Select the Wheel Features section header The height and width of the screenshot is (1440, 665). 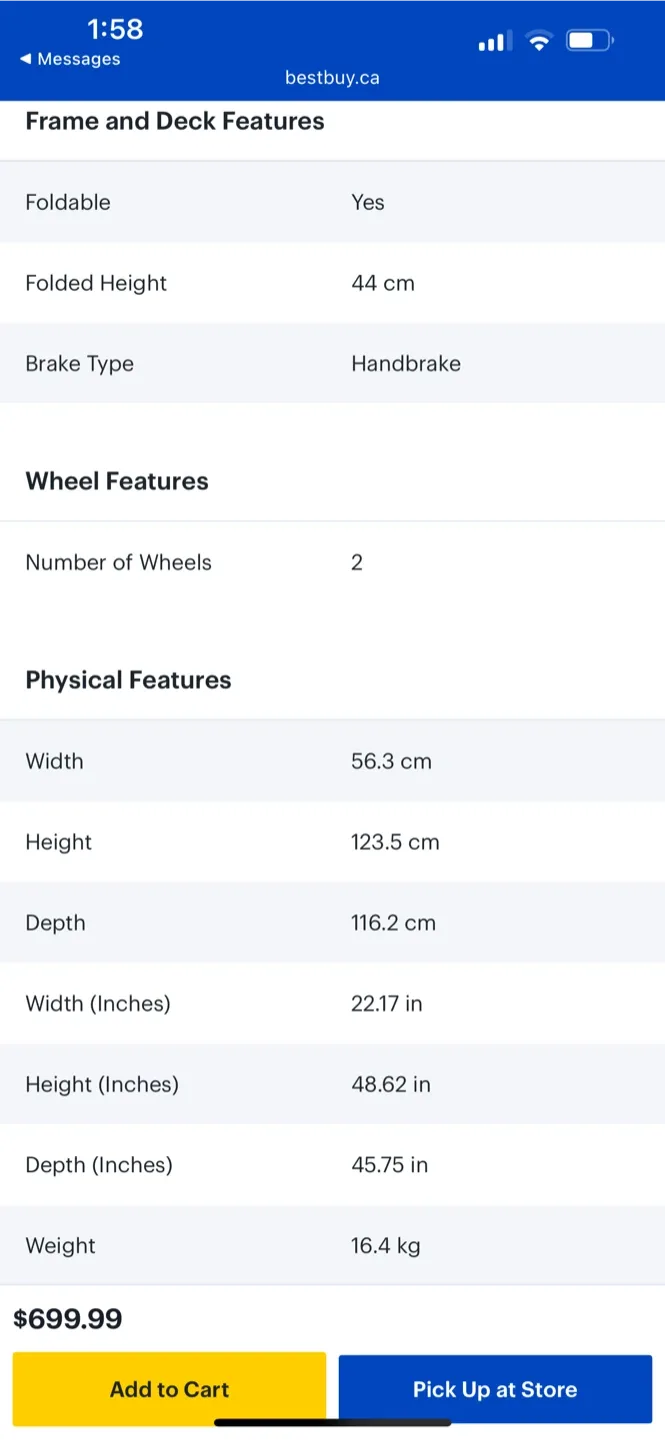[116, 481]
